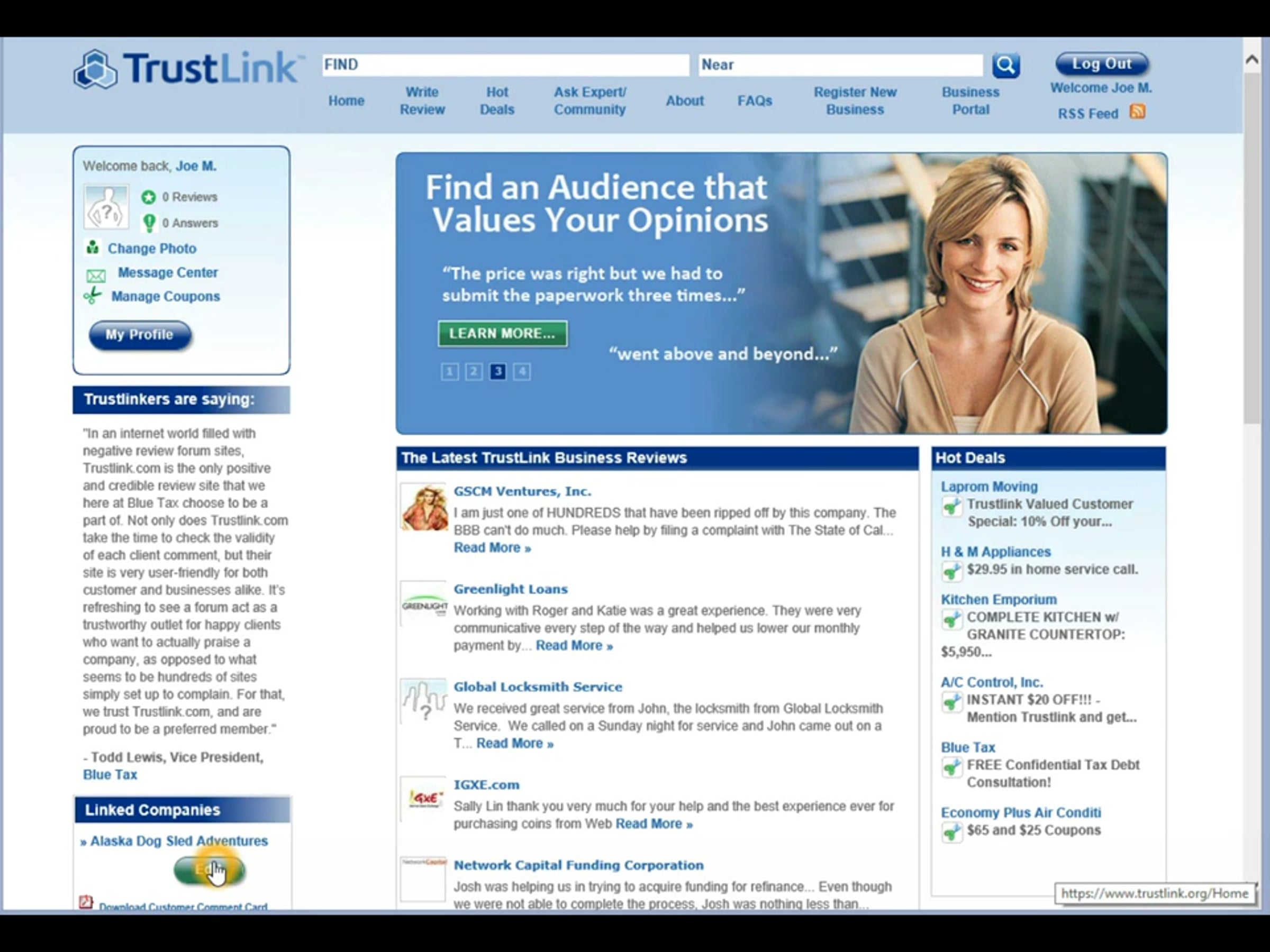1270x952 pixels.
Task: Click green Edit button under Linked Companies
Action: pyautogui.click(x=210, y=870)
